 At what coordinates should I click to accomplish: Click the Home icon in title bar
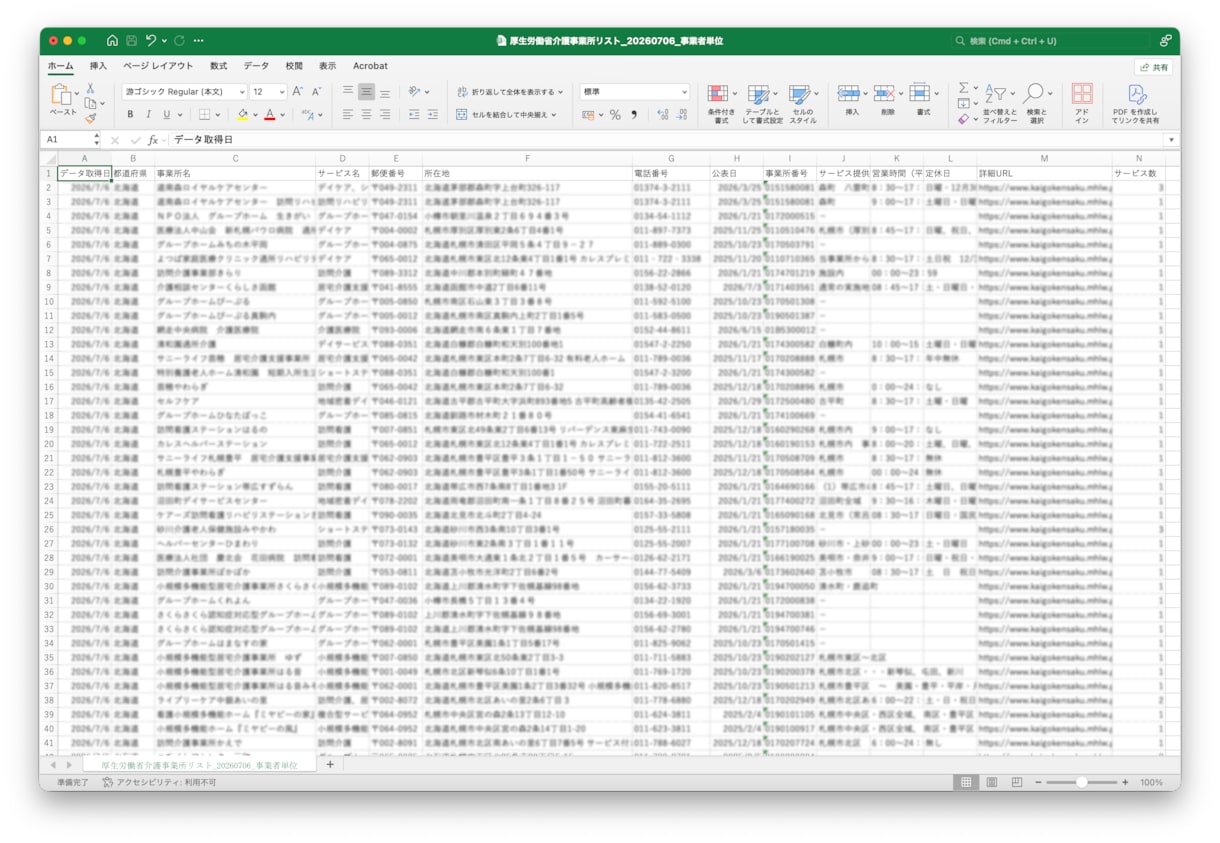click(112, 41)
